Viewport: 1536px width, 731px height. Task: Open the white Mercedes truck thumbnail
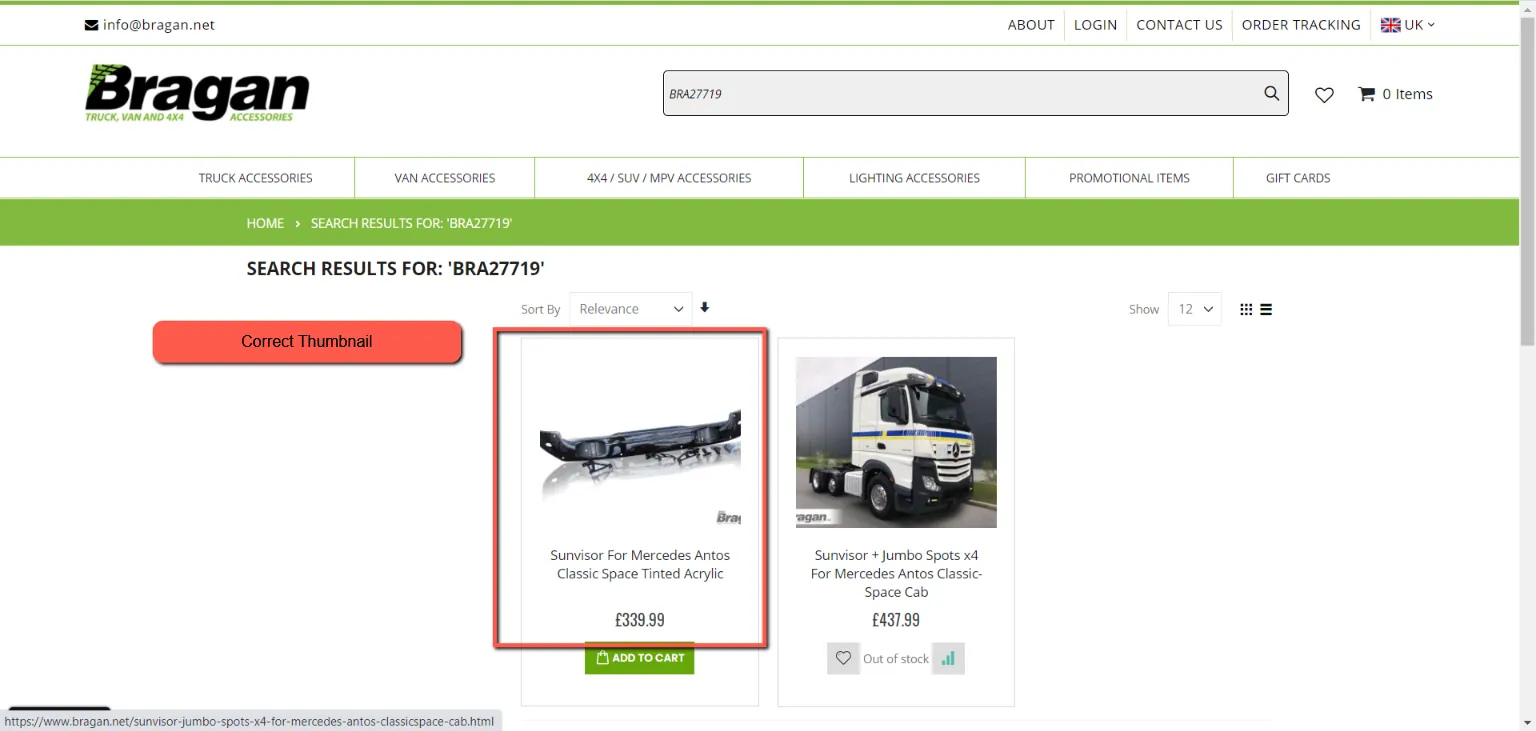(x=896, y=442)
